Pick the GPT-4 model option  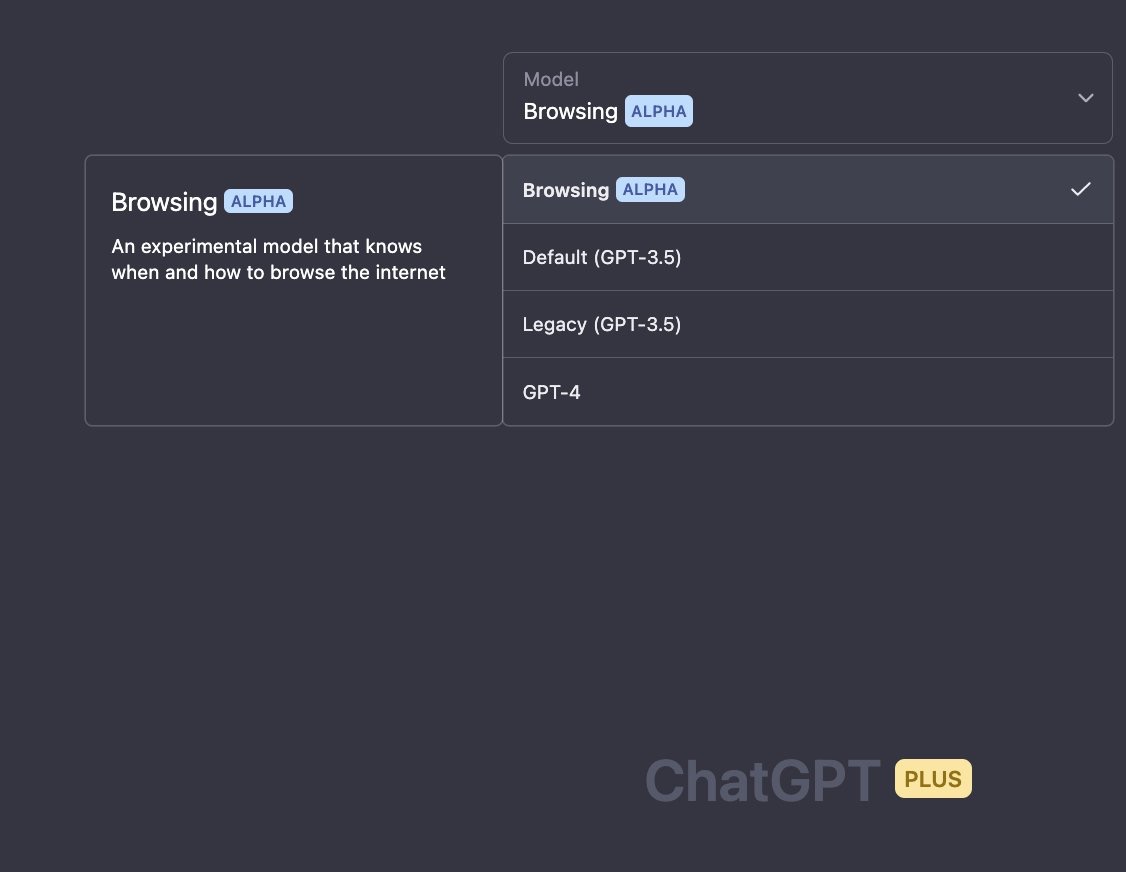552,392
